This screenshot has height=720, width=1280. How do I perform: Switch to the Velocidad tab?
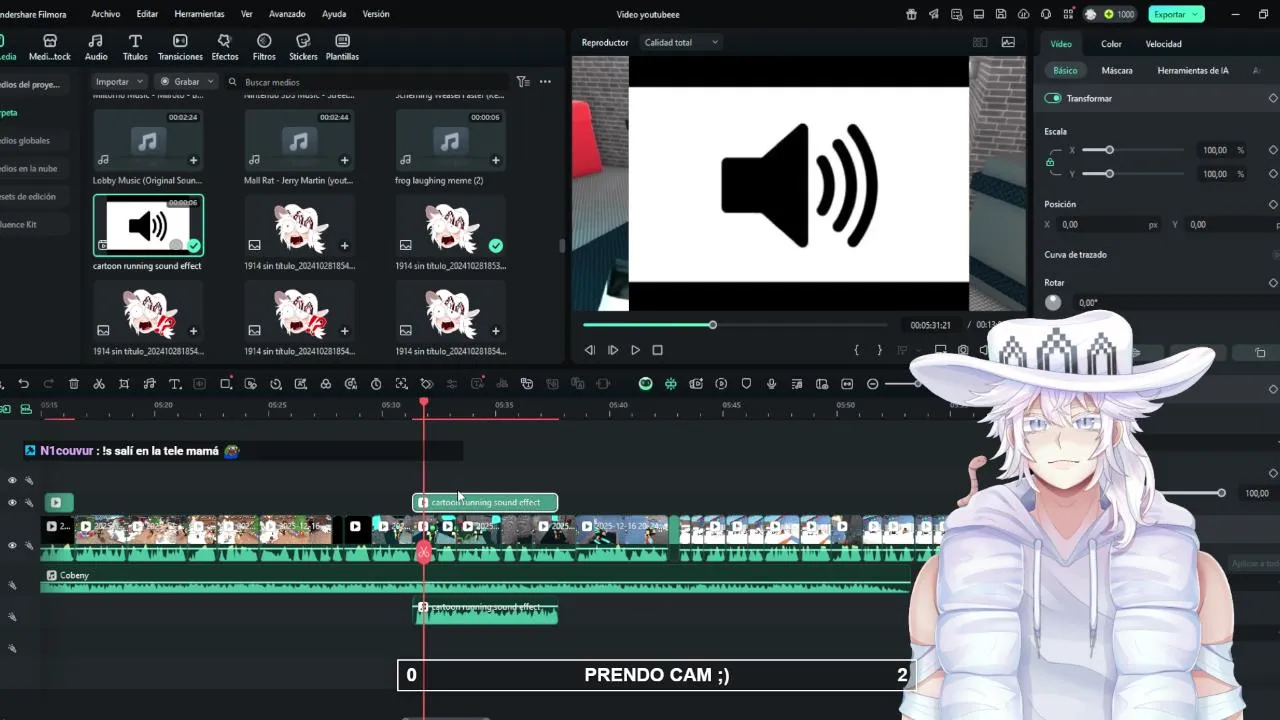[1163, 44]
